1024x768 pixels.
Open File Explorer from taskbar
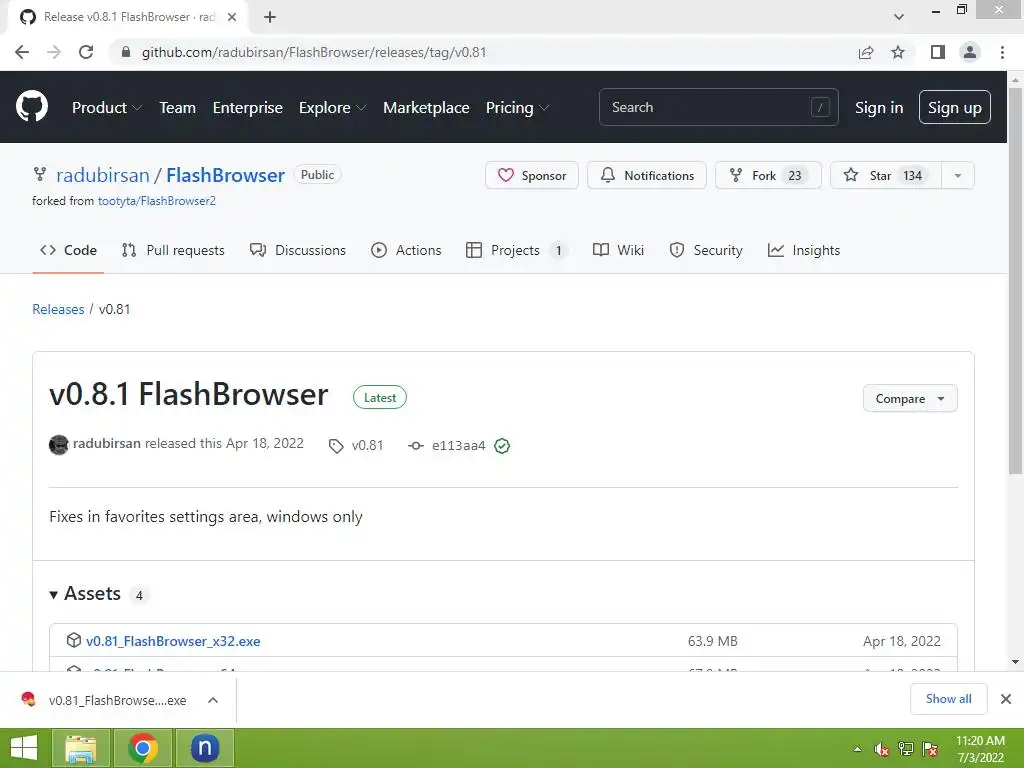pyautogui.click(x=80, y=748)
